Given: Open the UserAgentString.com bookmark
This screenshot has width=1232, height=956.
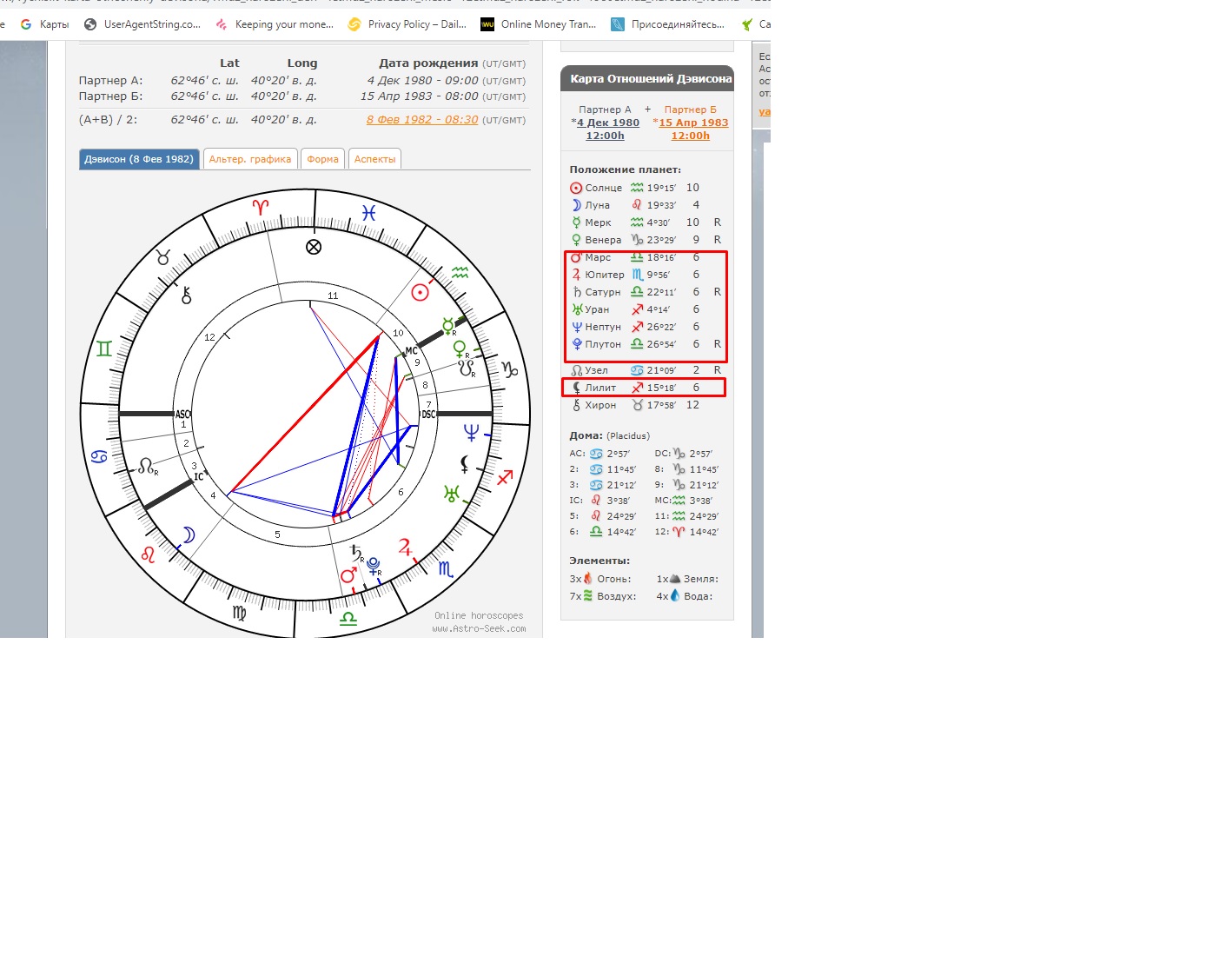Looking at the screenshot, I should click(x=142, y=24).
